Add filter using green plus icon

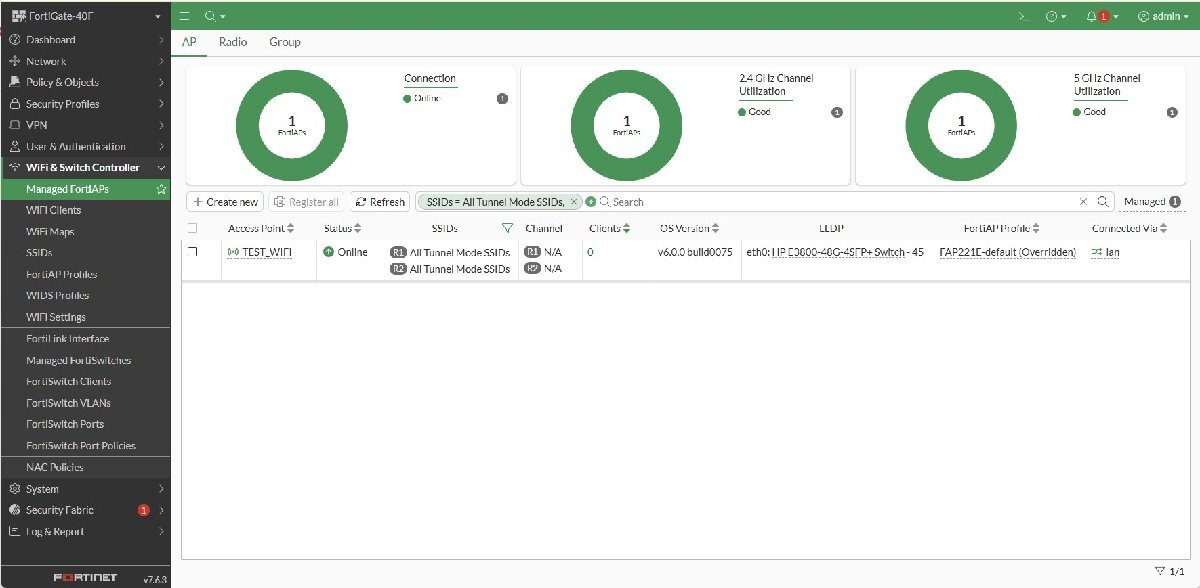click(591, 202)
